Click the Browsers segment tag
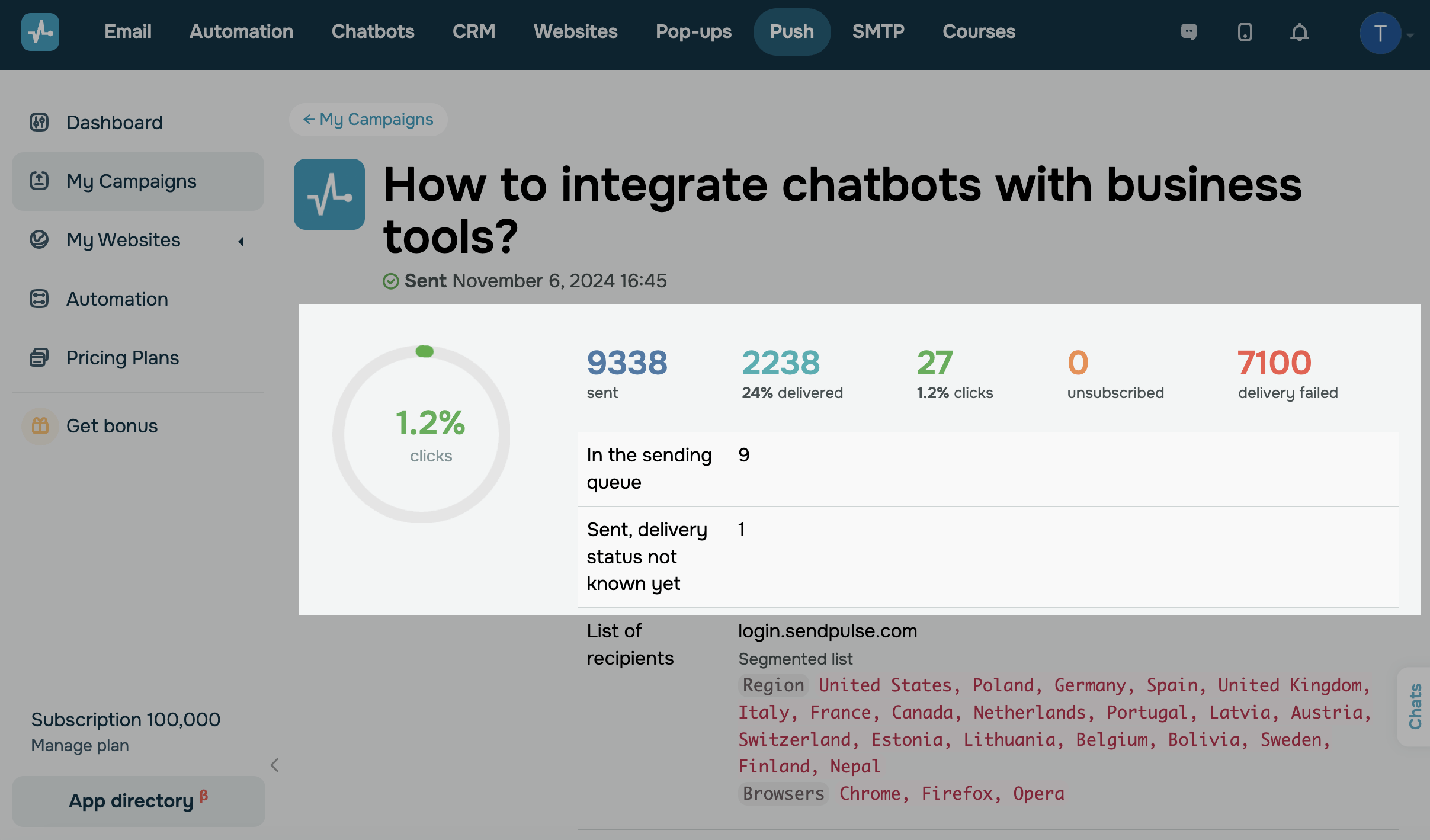Screen dimensions: 1430x840 tap(783, 794)
